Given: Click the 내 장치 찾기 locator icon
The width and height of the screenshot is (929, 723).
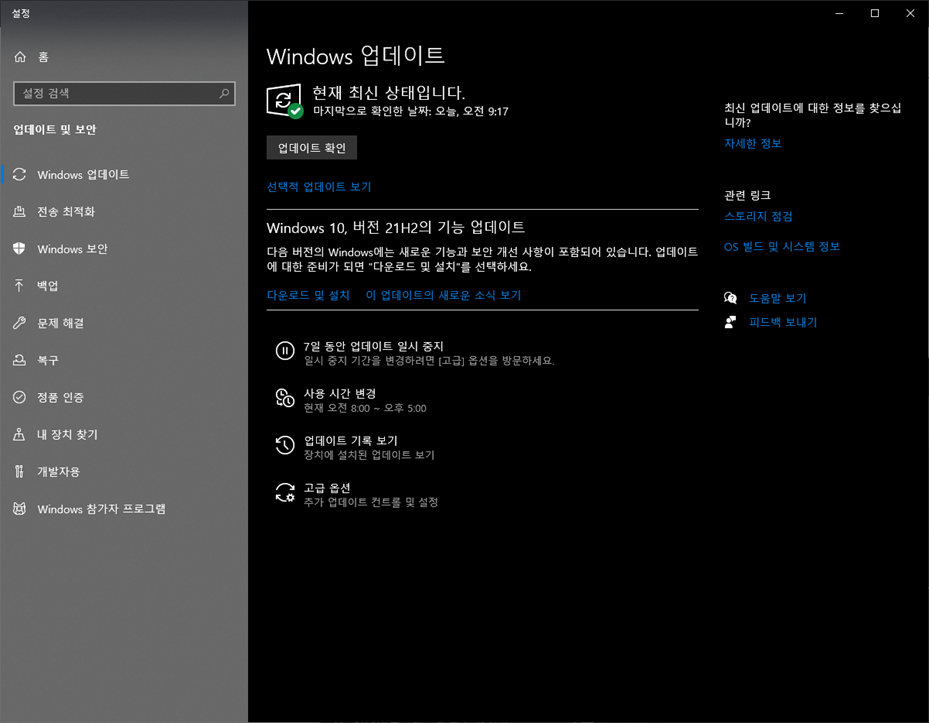Looking at the screenshot, I should (20, 434).
